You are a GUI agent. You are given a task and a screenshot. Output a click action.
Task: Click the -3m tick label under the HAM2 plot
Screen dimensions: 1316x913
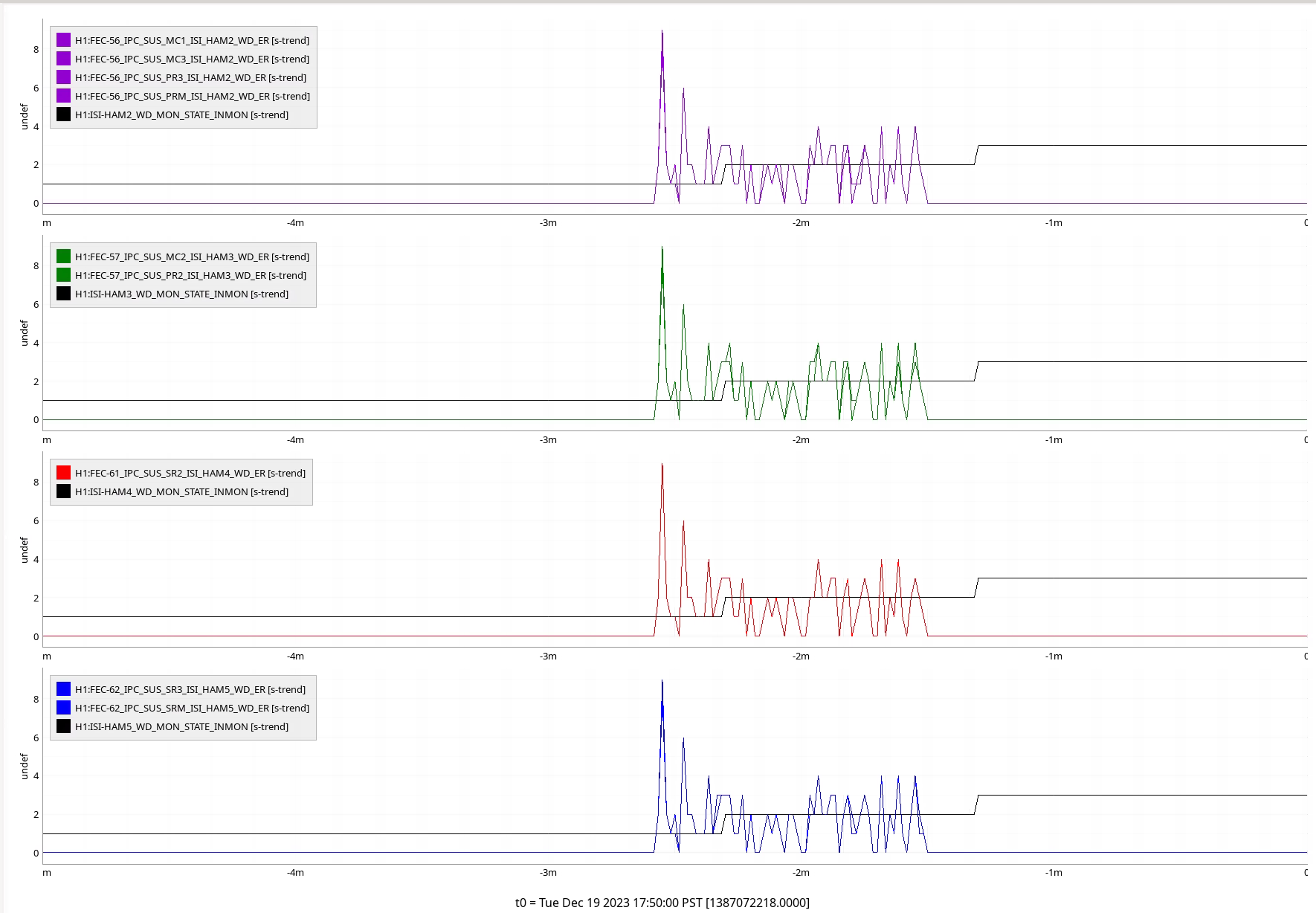tap(548, 223)
